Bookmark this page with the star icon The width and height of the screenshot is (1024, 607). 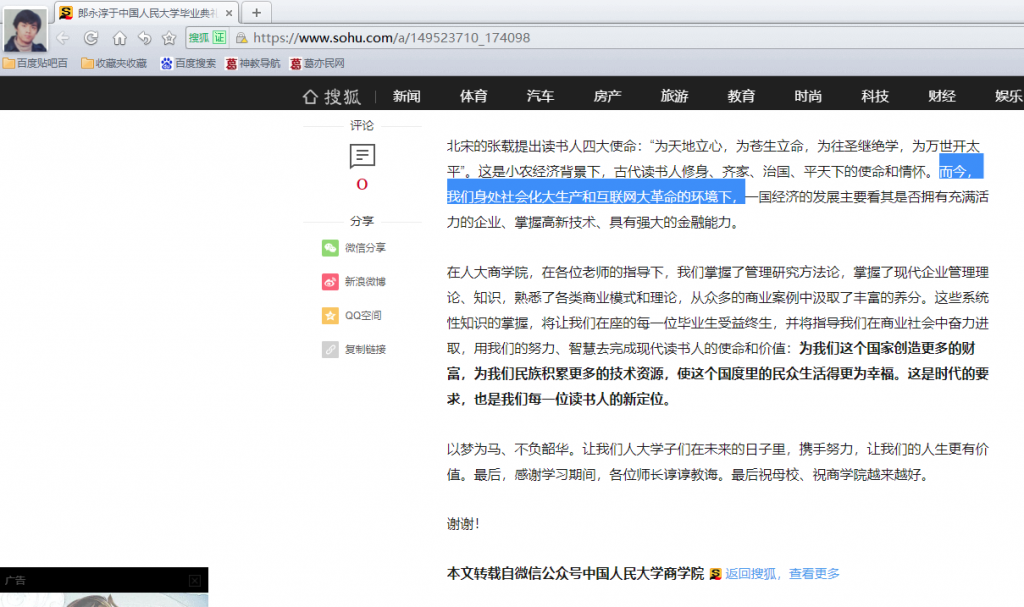(x=169, y=38)
